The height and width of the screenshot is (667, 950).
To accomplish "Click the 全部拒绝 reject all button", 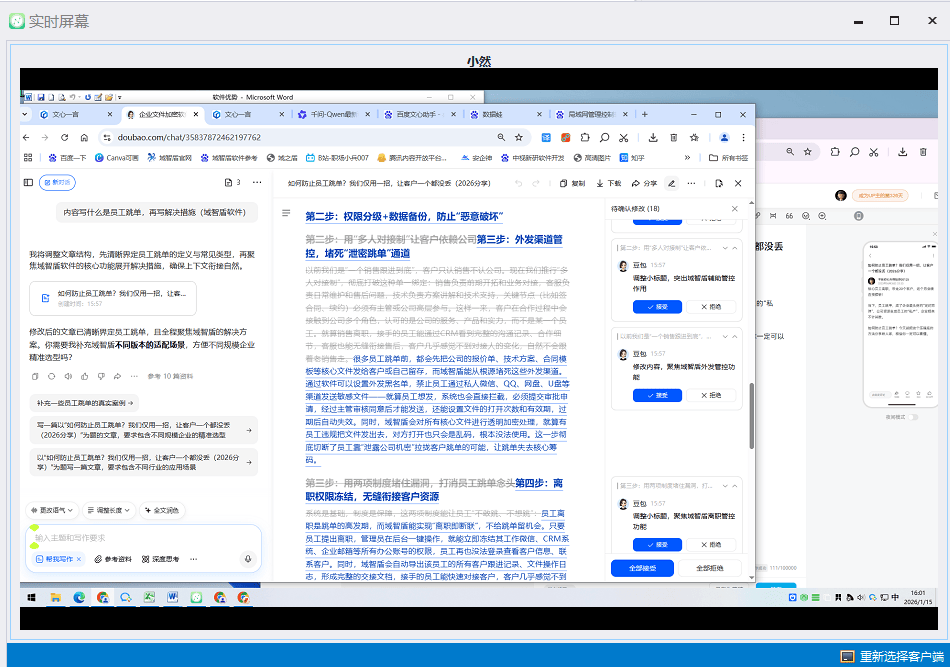I will click(711, 568).
